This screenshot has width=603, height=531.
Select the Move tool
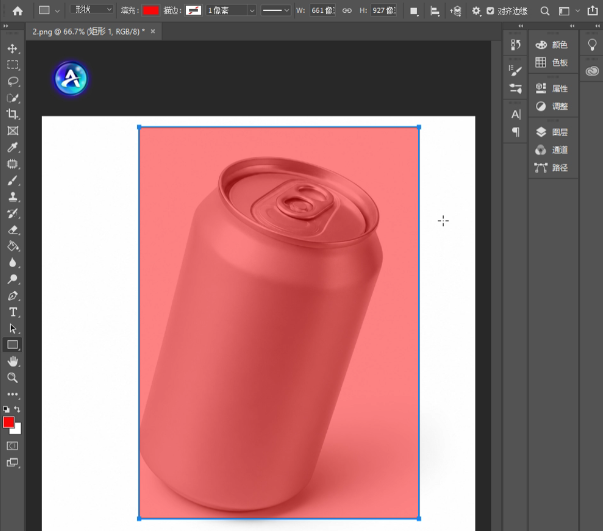pos(12,48)
